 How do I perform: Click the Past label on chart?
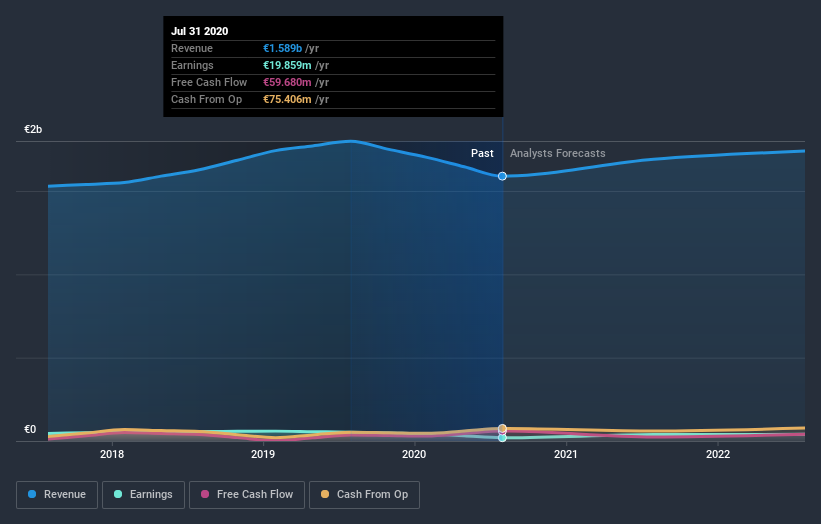(x=482, y=153)
